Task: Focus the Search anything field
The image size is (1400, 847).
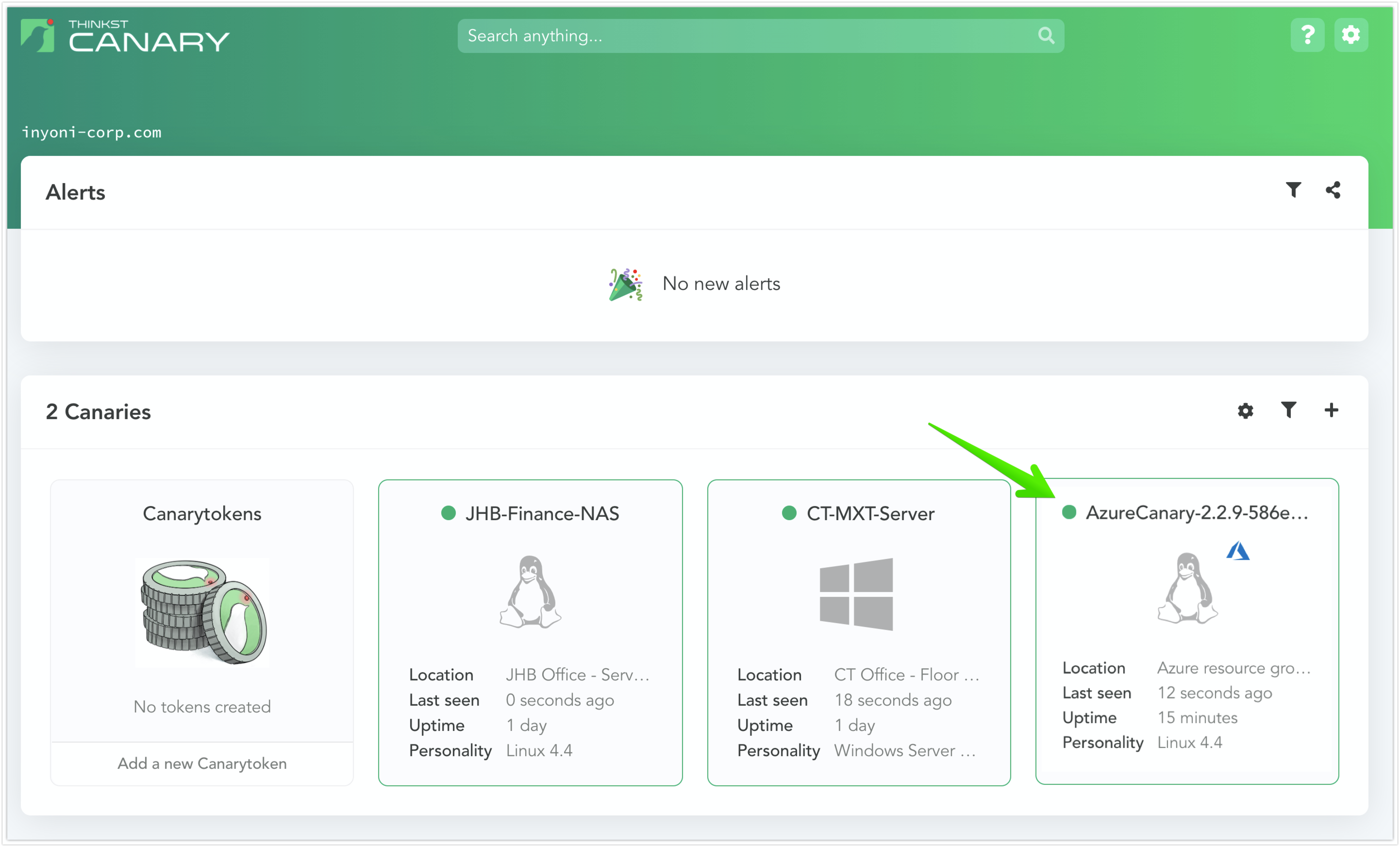Action: point(760,36)
